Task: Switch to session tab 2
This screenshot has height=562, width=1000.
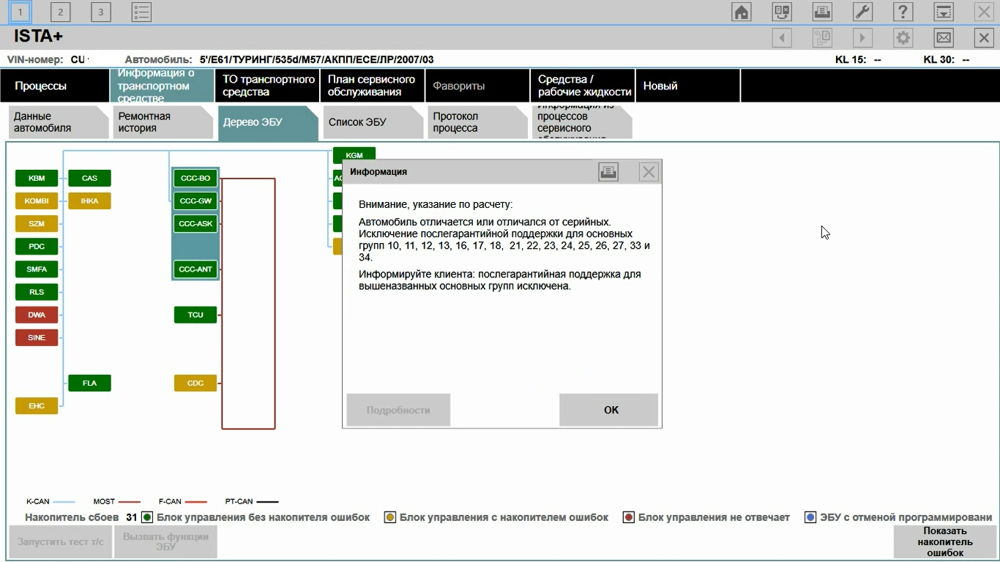Action: [60, 12]
